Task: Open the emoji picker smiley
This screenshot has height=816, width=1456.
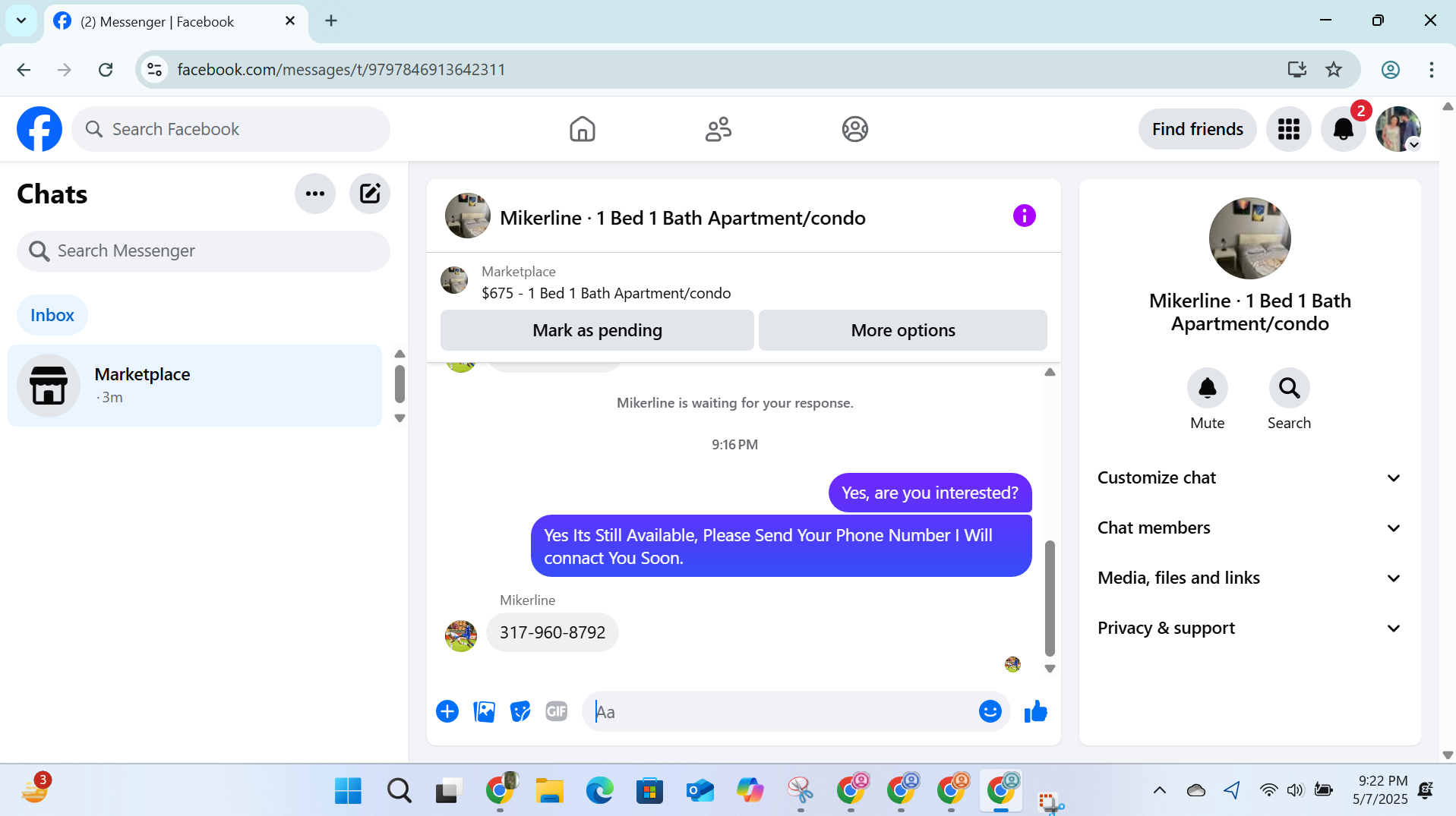Action: [x=990, y=711]
